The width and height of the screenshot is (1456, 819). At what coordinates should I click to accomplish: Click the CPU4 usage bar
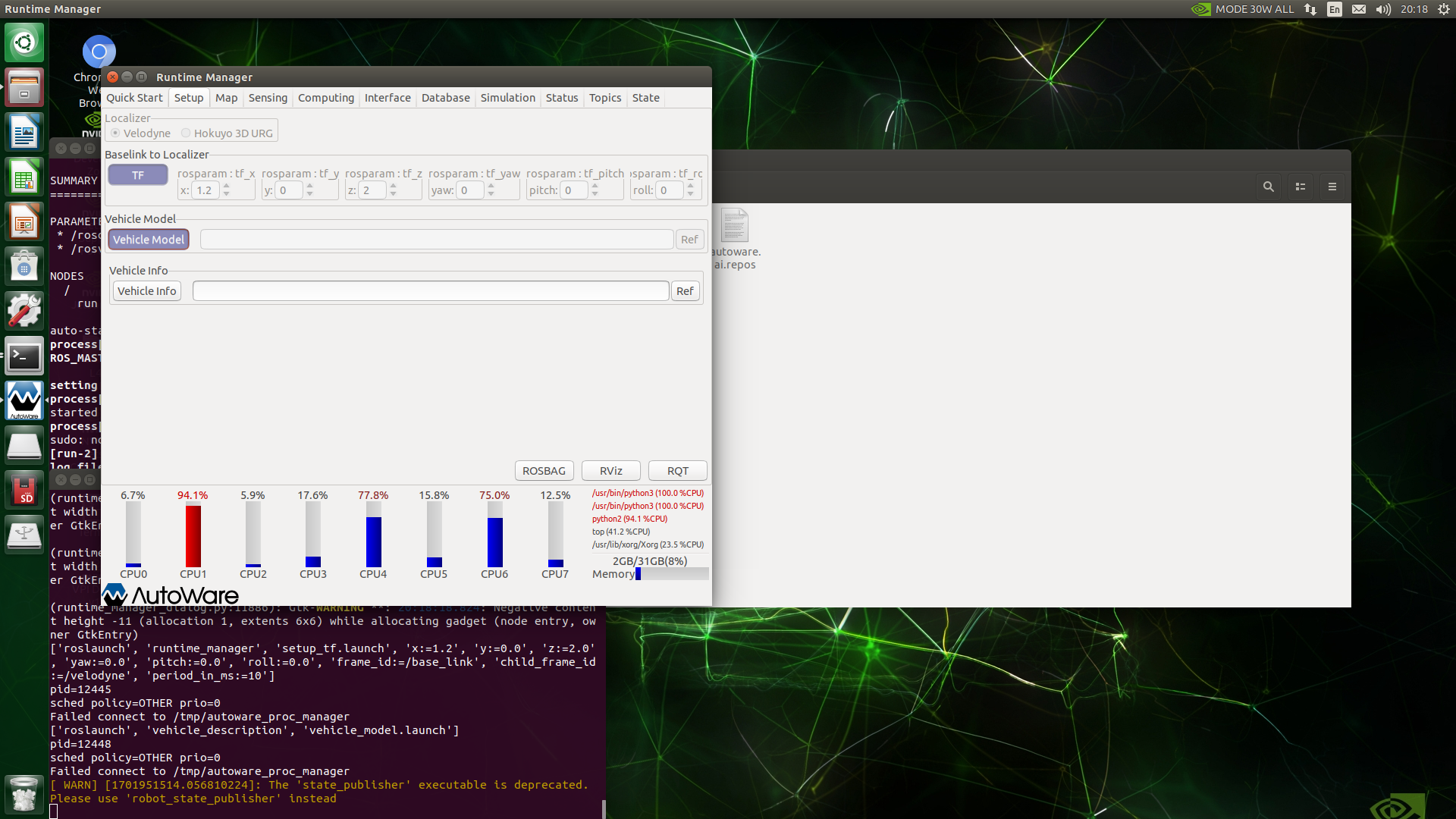pyautogui.click(x=374, y=535)
